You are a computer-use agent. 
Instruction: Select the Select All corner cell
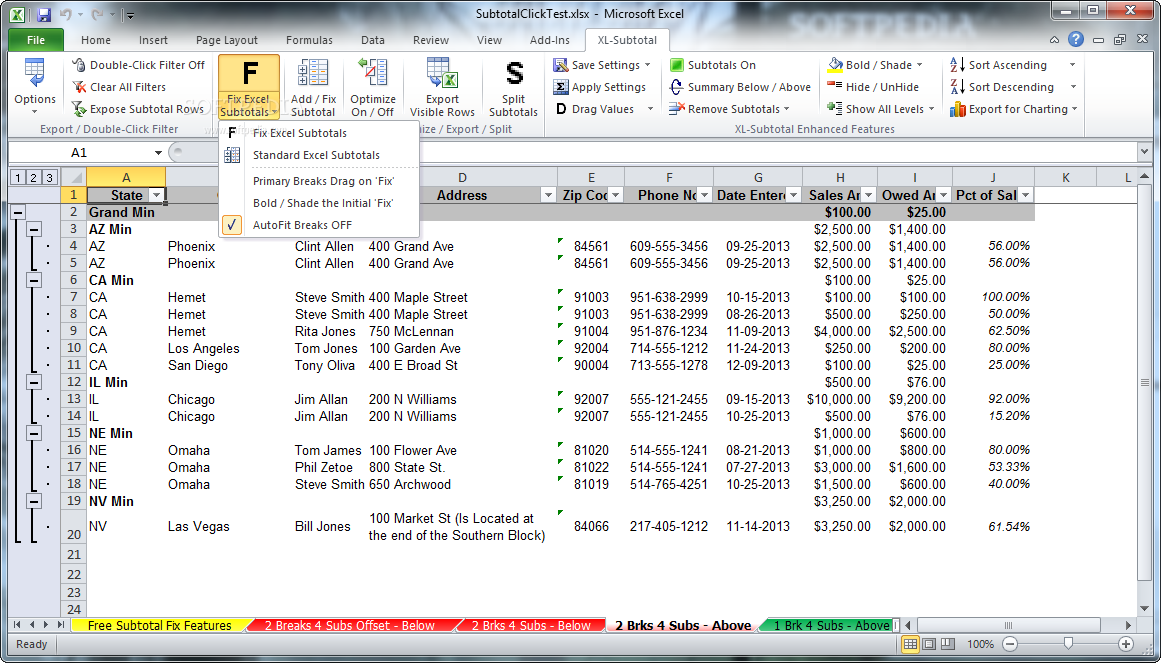point(73,178)
